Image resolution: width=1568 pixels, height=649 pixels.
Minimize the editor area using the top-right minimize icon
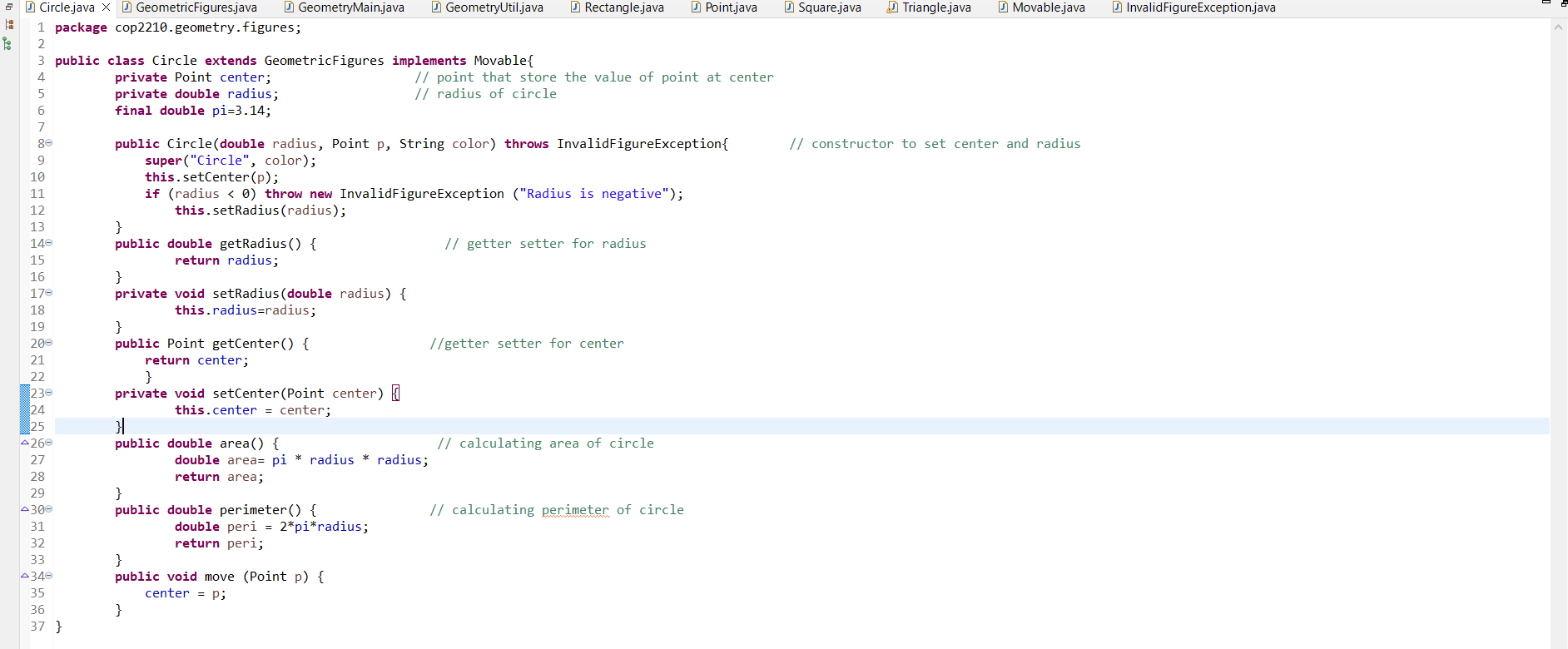click(x=1546, y=3)
